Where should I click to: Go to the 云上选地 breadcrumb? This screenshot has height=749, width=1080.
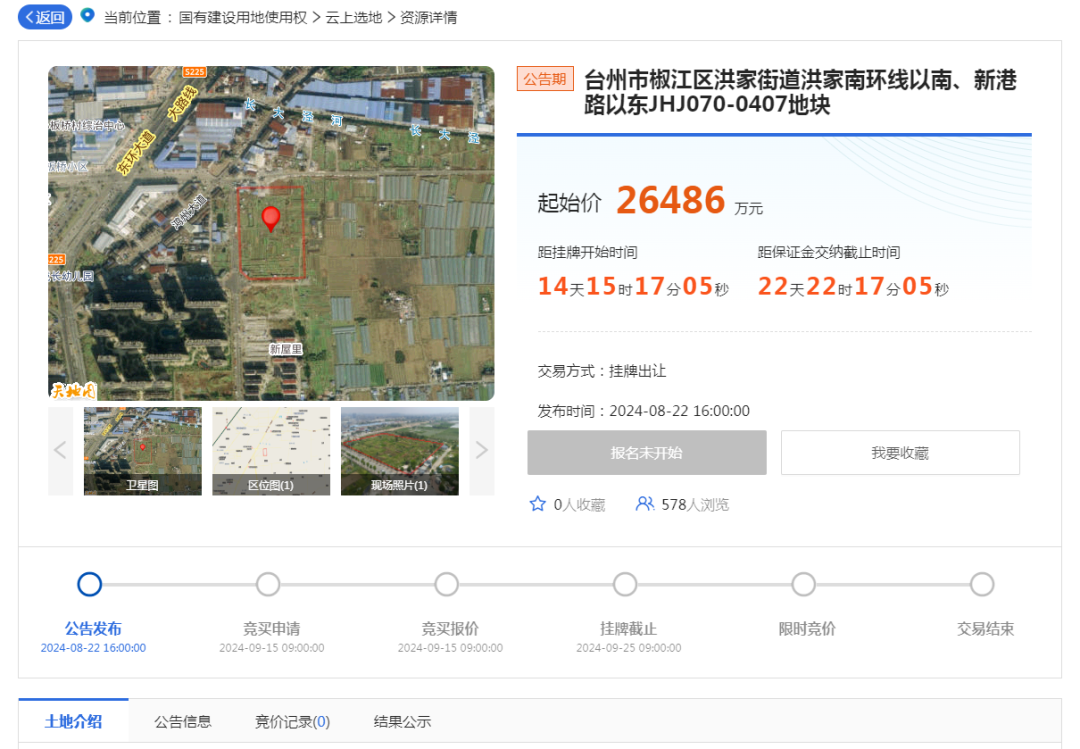(353, 17)
